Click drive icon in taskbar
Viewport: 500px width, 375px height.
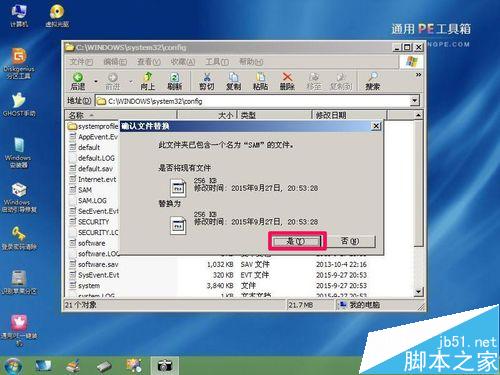click(104, 366)
